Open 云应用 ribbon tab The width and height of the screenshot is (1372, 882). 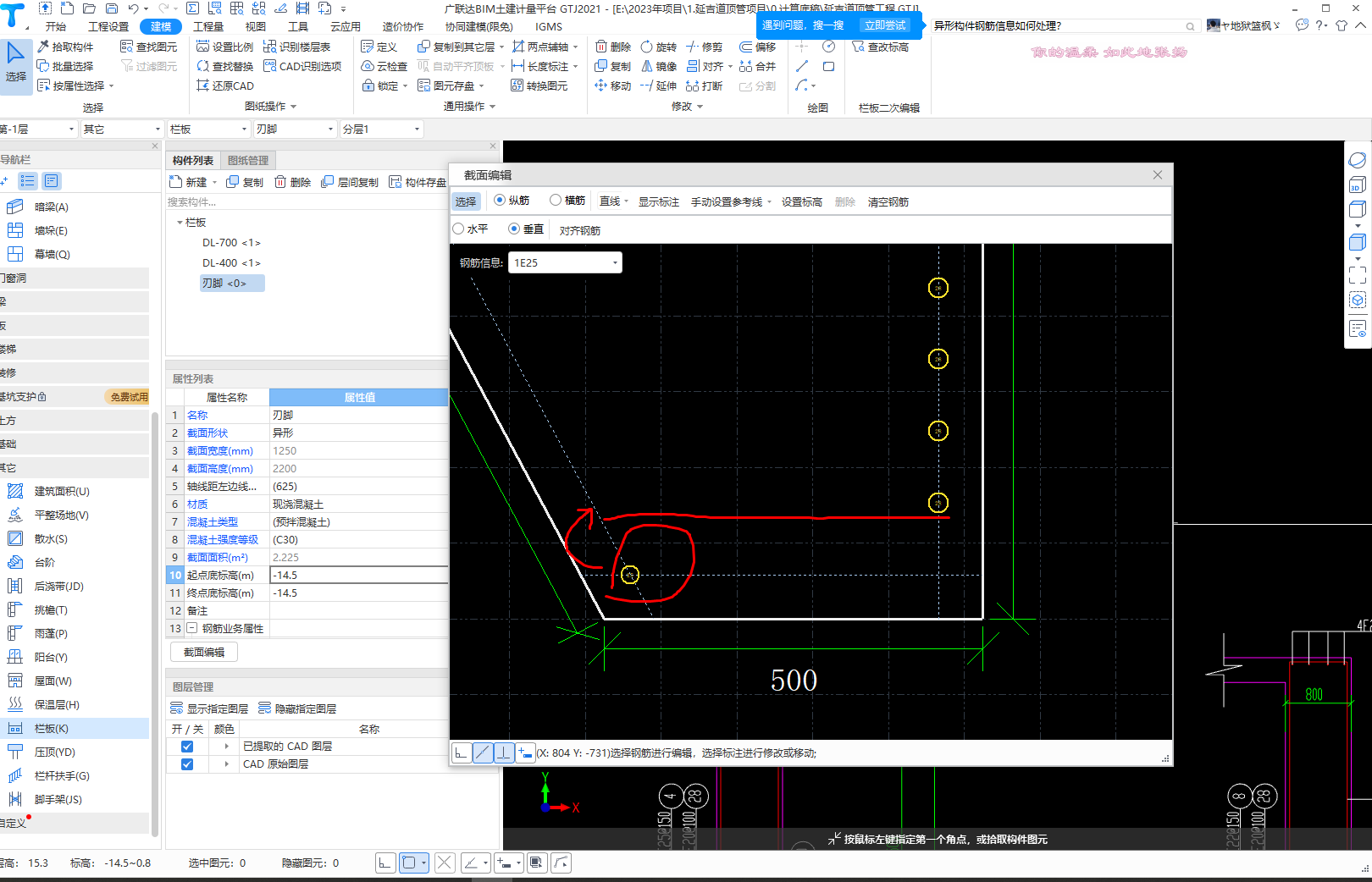pyautogui.click(x=346, y=26)
